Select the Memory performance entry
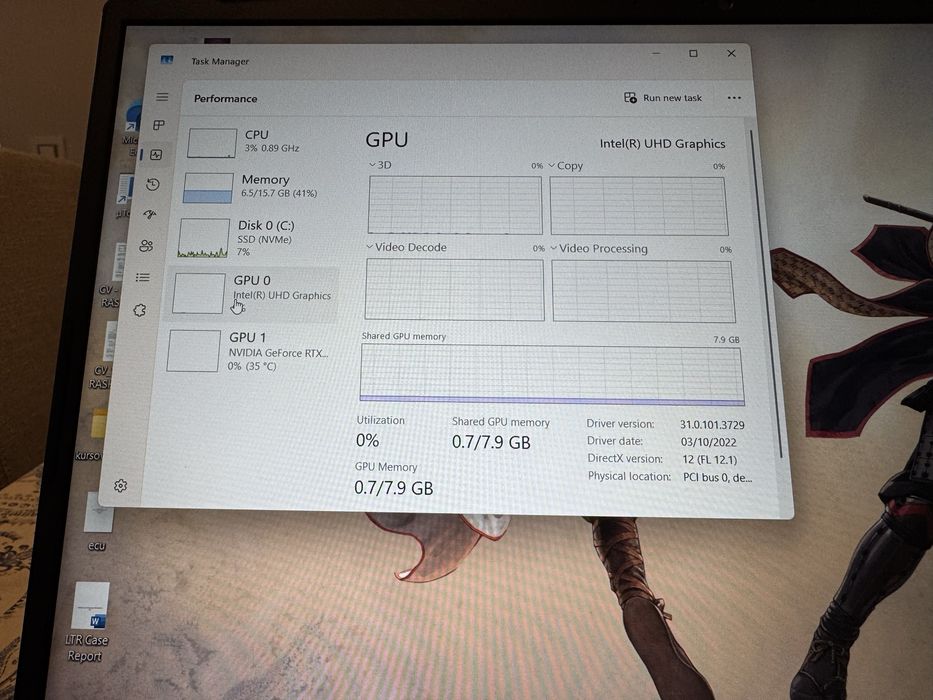The image size is (933, 700). coord(259,187)
